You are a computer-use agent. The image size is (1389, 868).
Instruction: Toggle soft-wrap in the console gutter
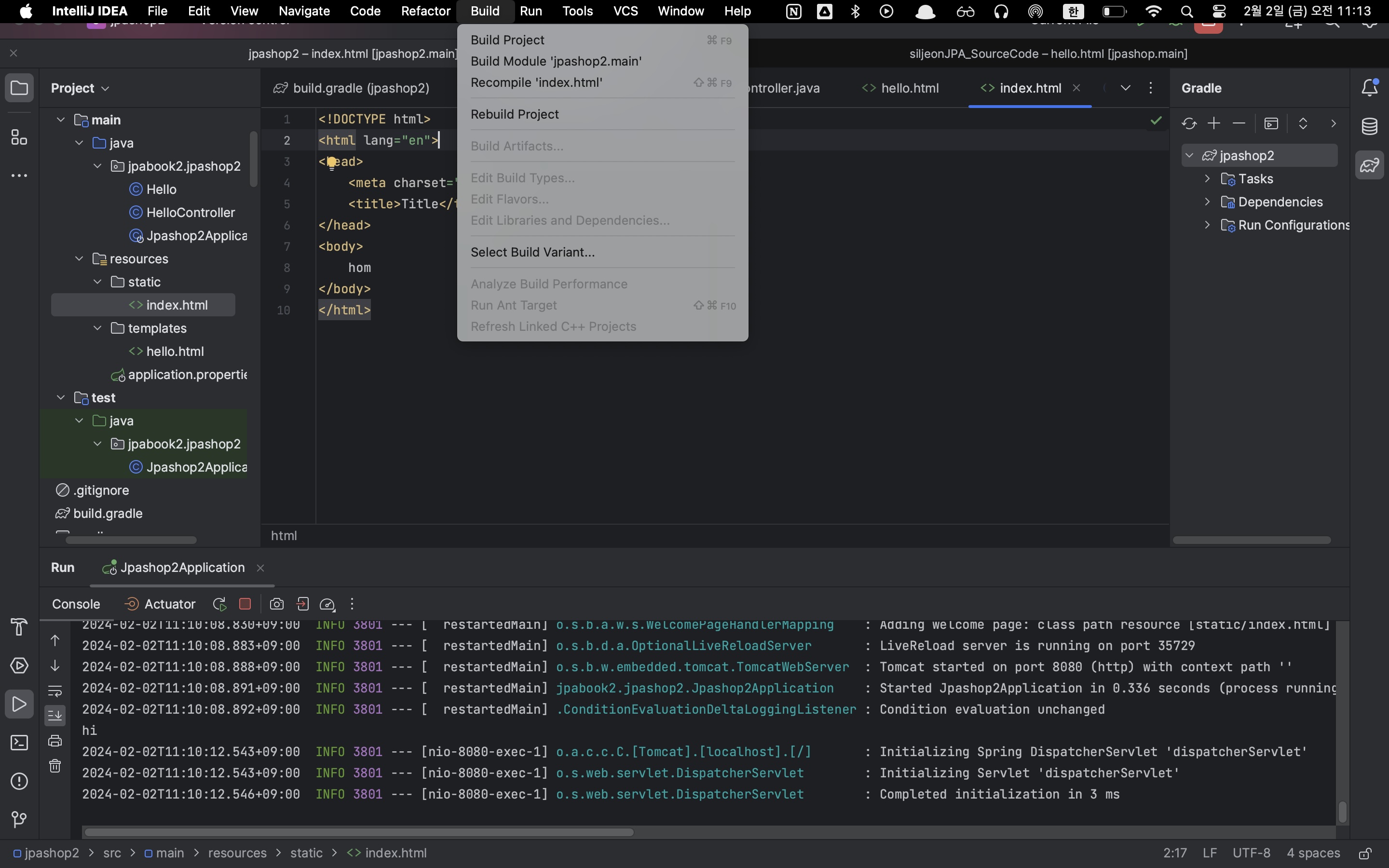(x=55, y=692)
